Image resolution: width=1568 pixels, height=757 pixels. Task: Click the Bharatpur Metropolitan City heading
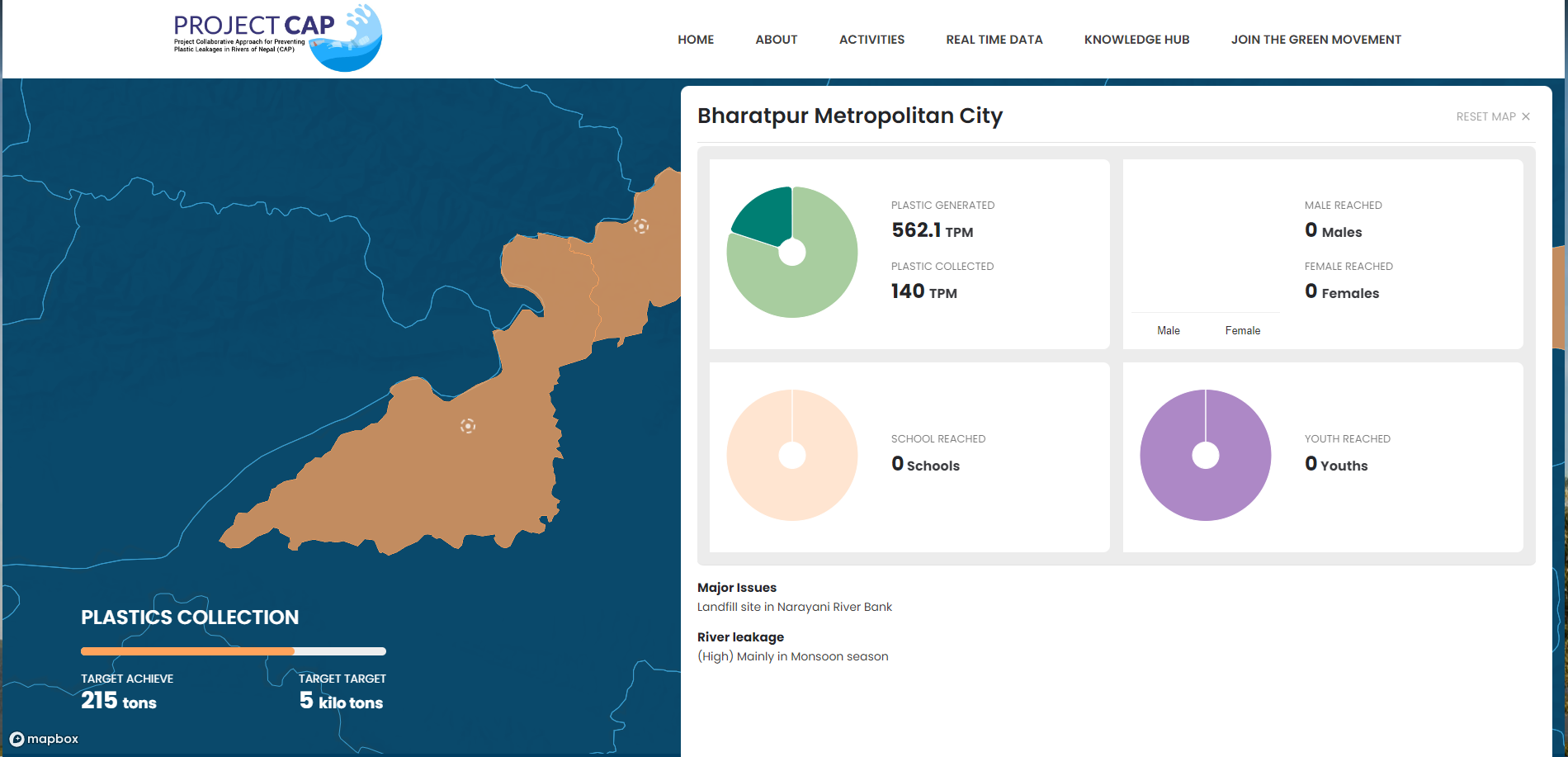pos(849,116)
